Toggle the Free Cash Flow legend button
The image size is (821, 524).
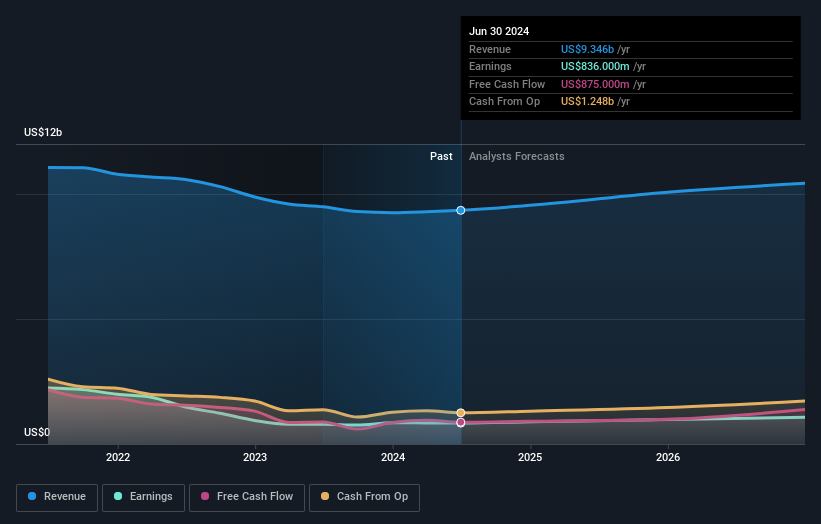point(247,497)
